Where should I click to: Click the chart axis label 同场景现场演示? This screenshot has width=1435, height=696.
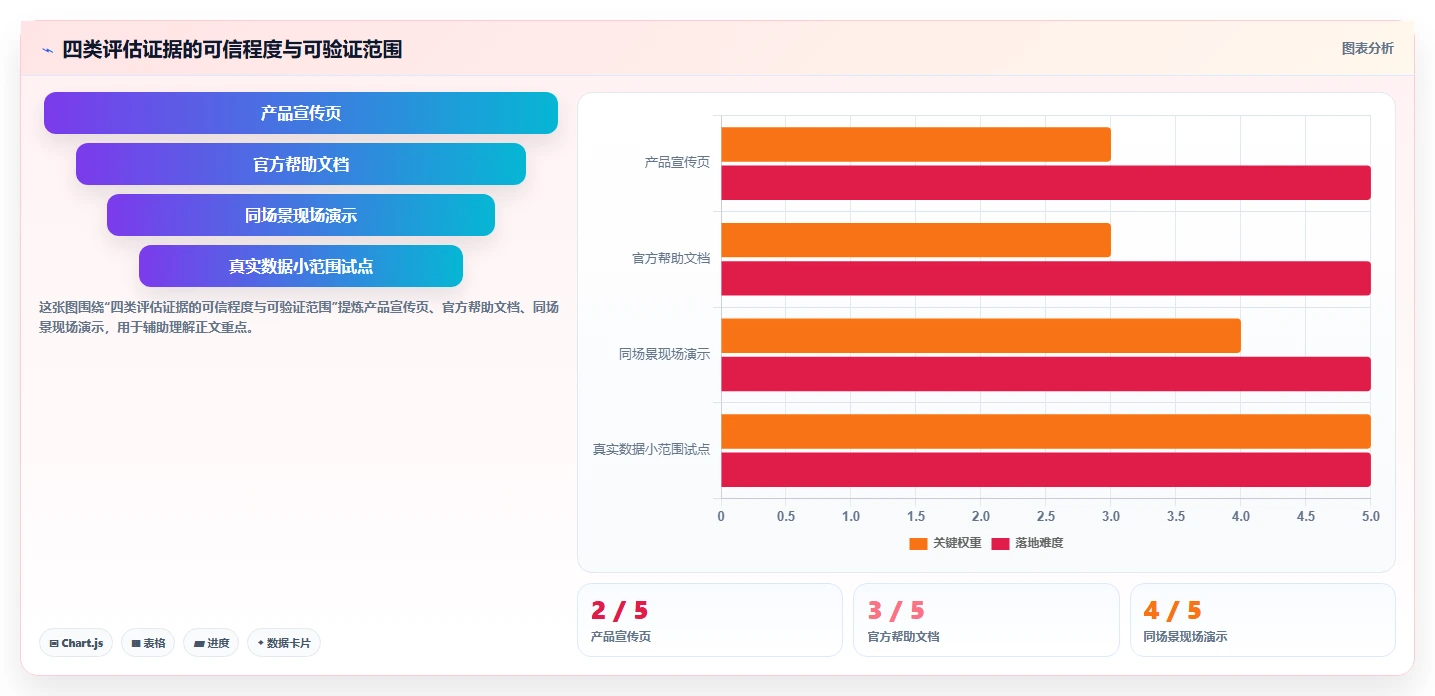(x=664, y=354)
